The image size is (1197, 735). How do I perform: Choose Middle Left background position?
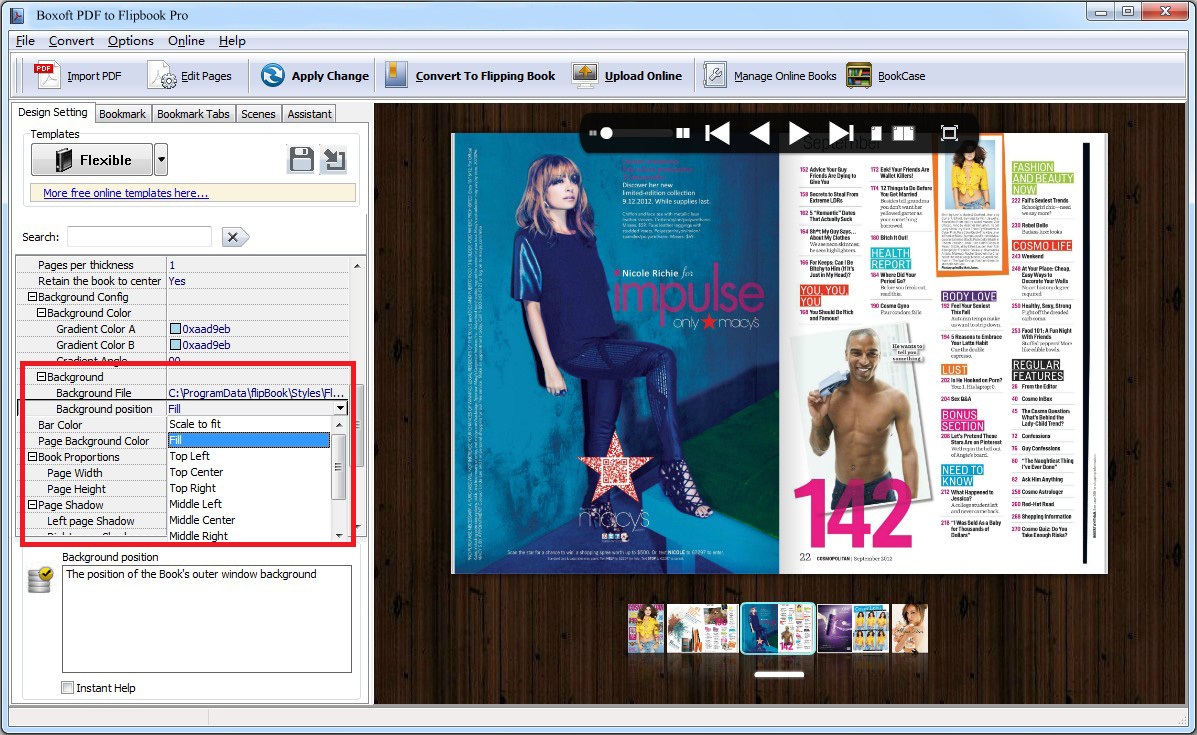click(x=249, y=505)
